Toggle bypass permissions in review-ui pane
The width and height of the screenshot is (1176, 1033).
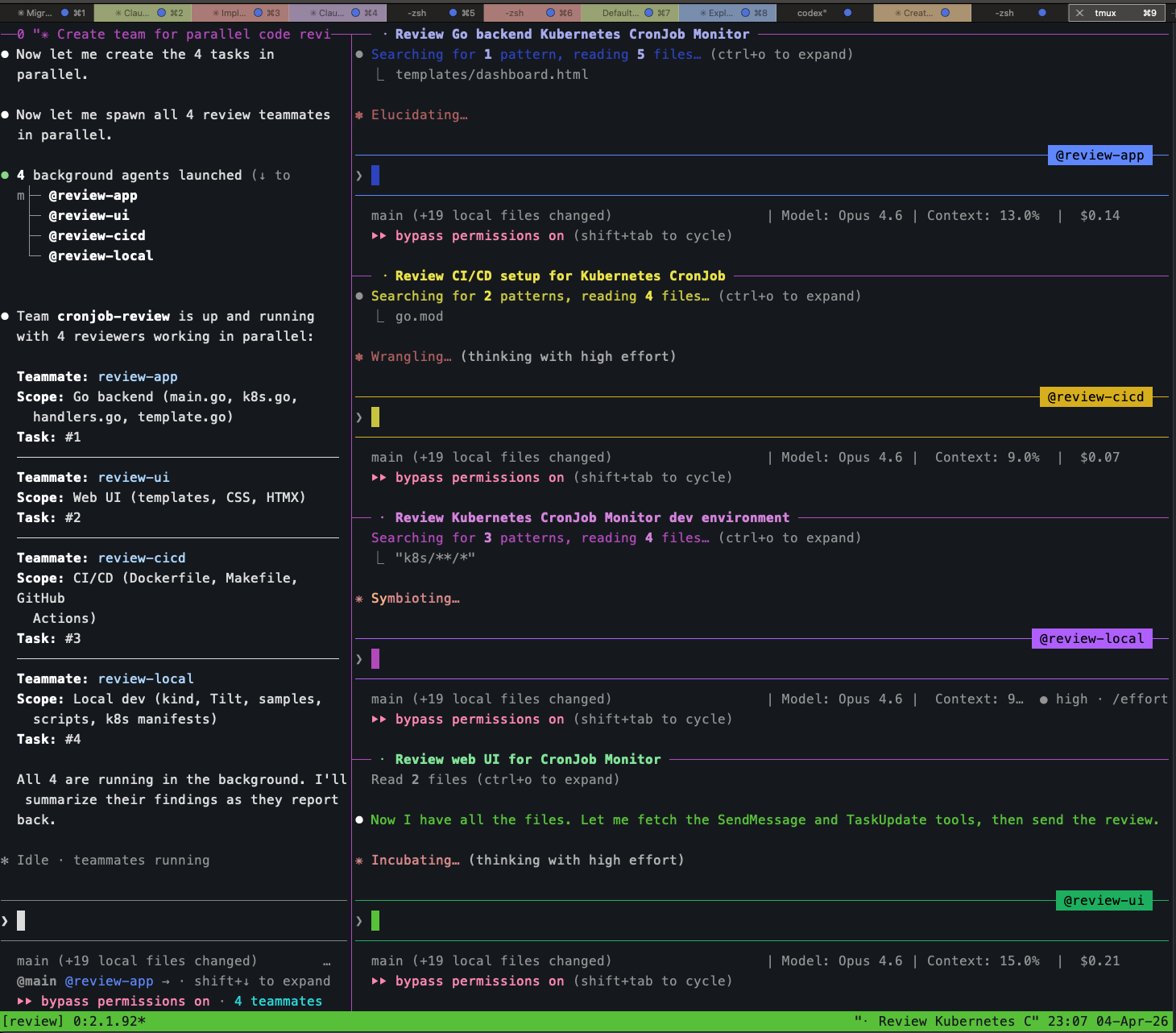479,981
